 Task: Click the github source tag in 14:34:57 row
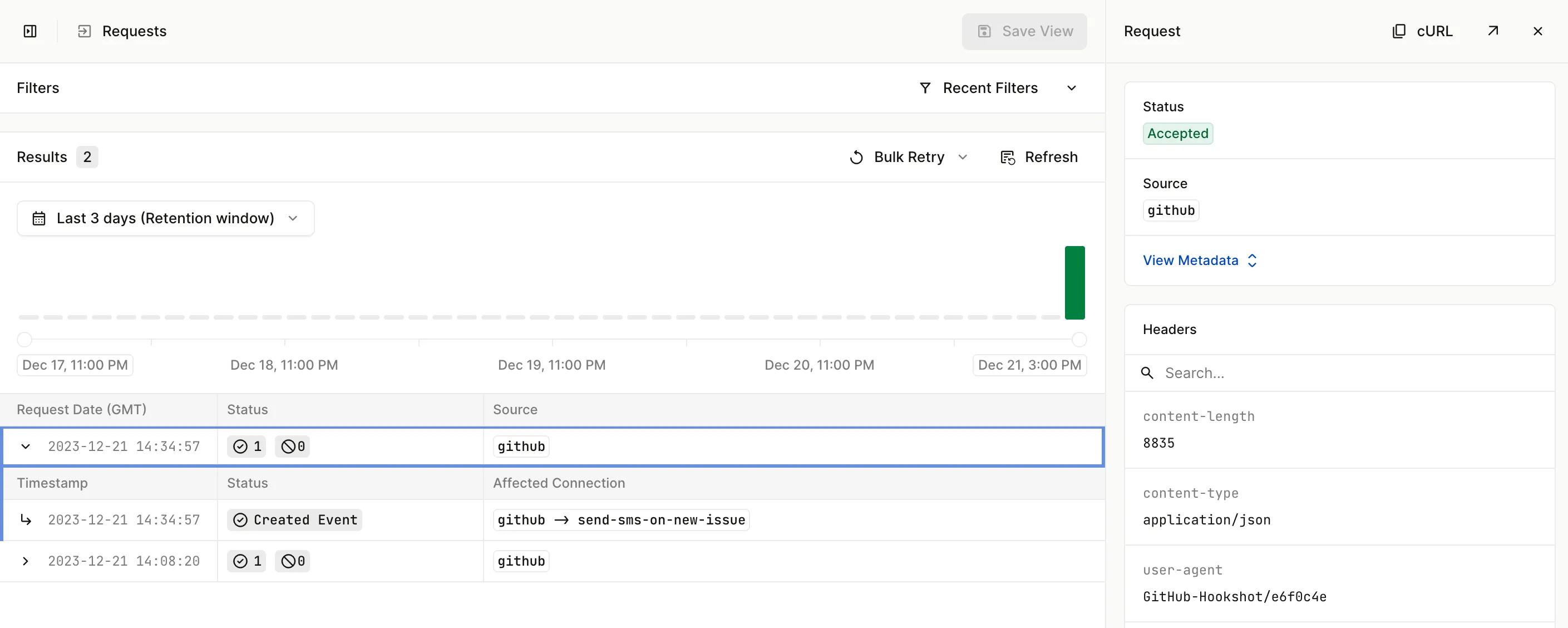click(x=521, y=447)
